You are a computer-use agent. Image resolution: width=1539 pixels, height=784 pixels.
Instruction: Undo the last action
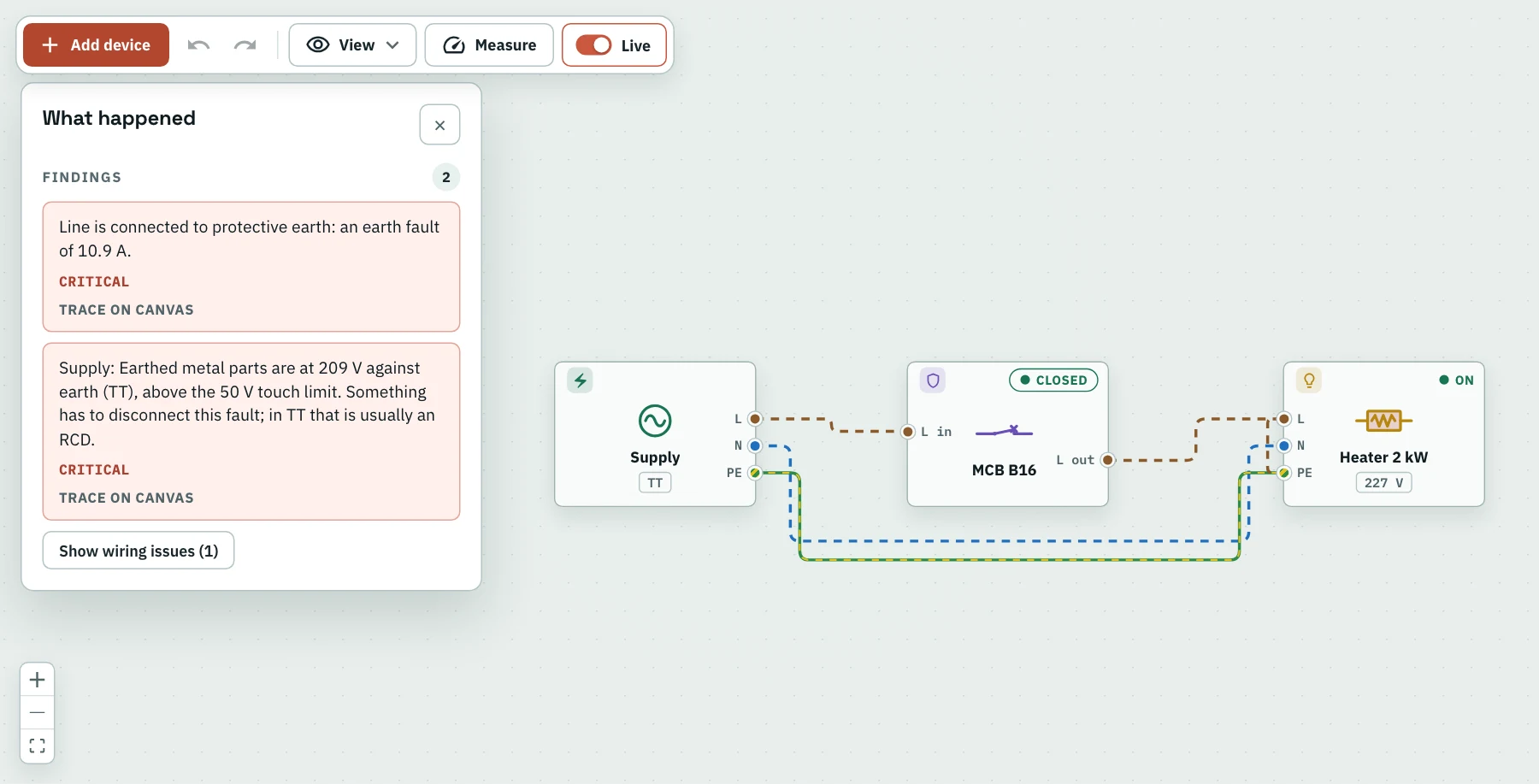[x=198, y=45]
